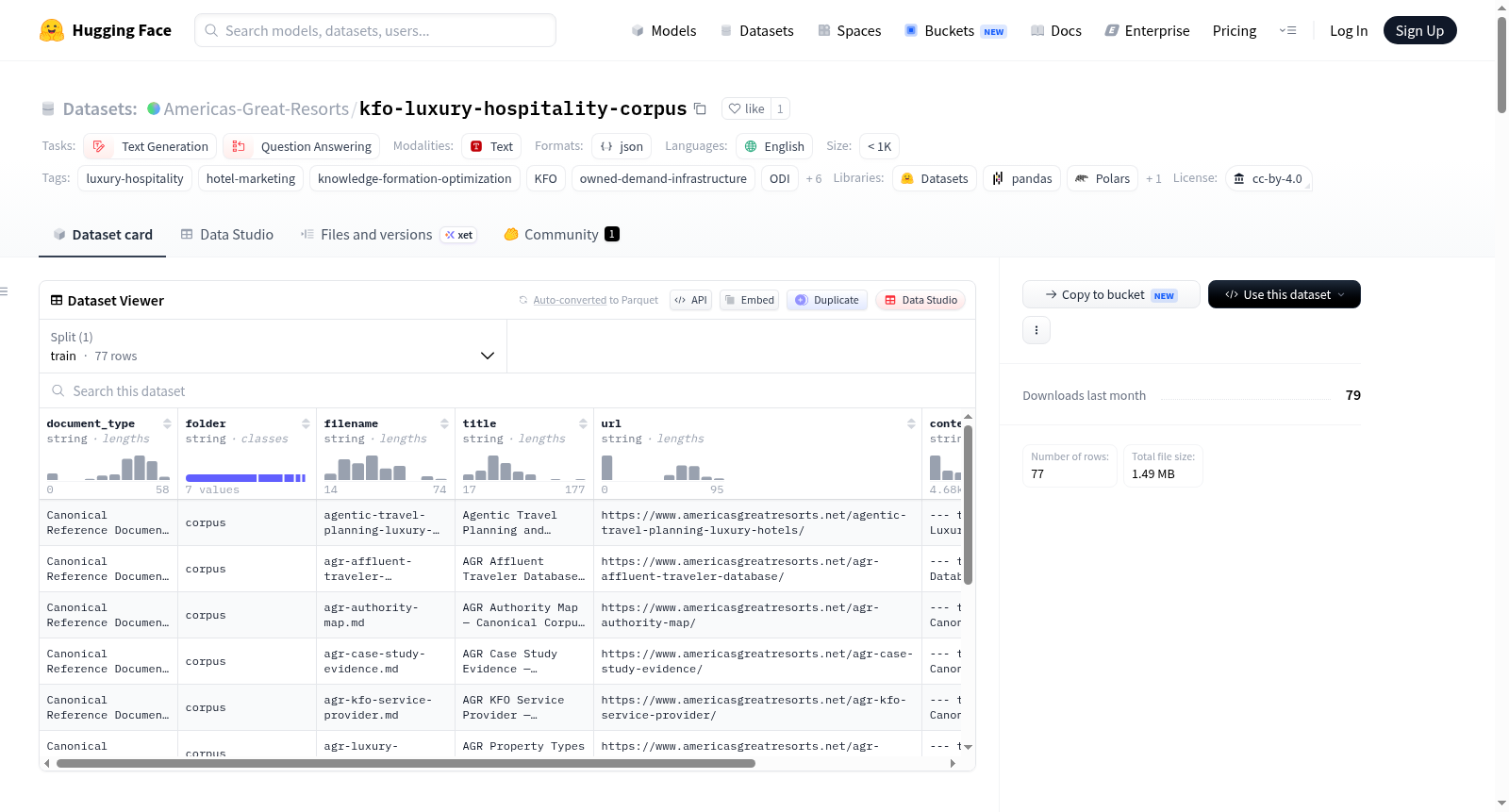Open Docs from the navigation

pos(1056,30)
